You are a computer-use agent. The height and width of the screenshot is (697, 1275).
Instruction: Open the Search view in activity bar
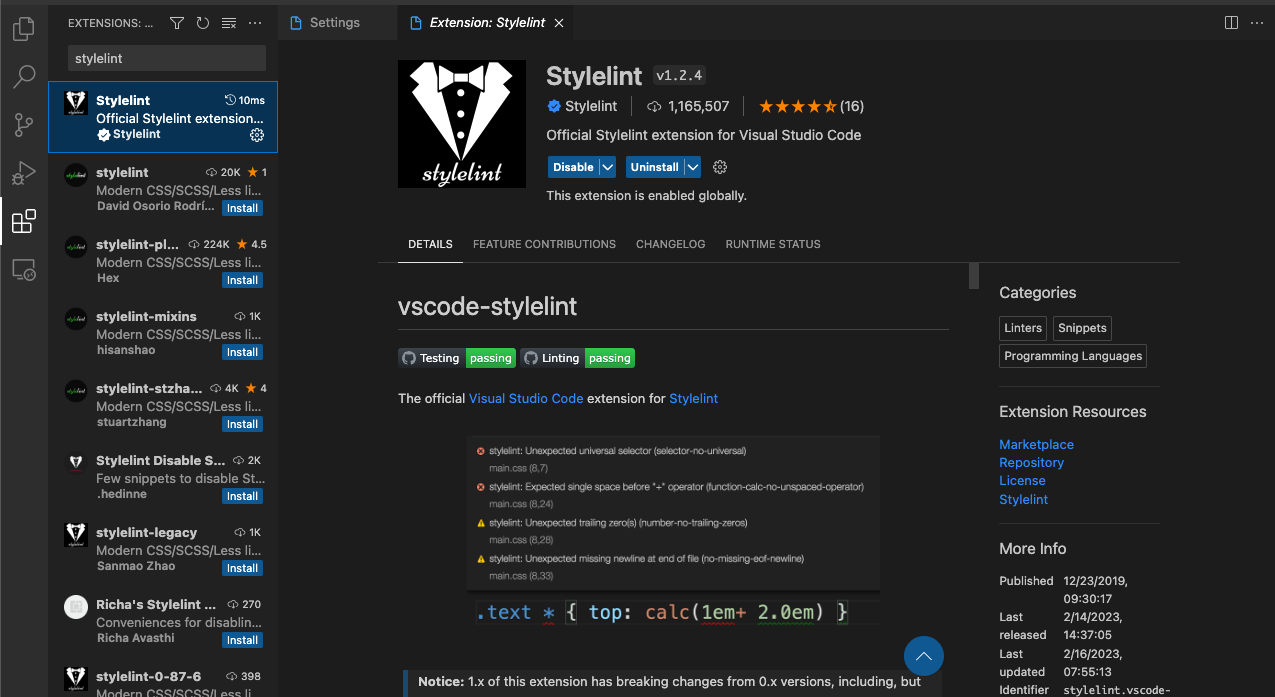coord(24,76)
